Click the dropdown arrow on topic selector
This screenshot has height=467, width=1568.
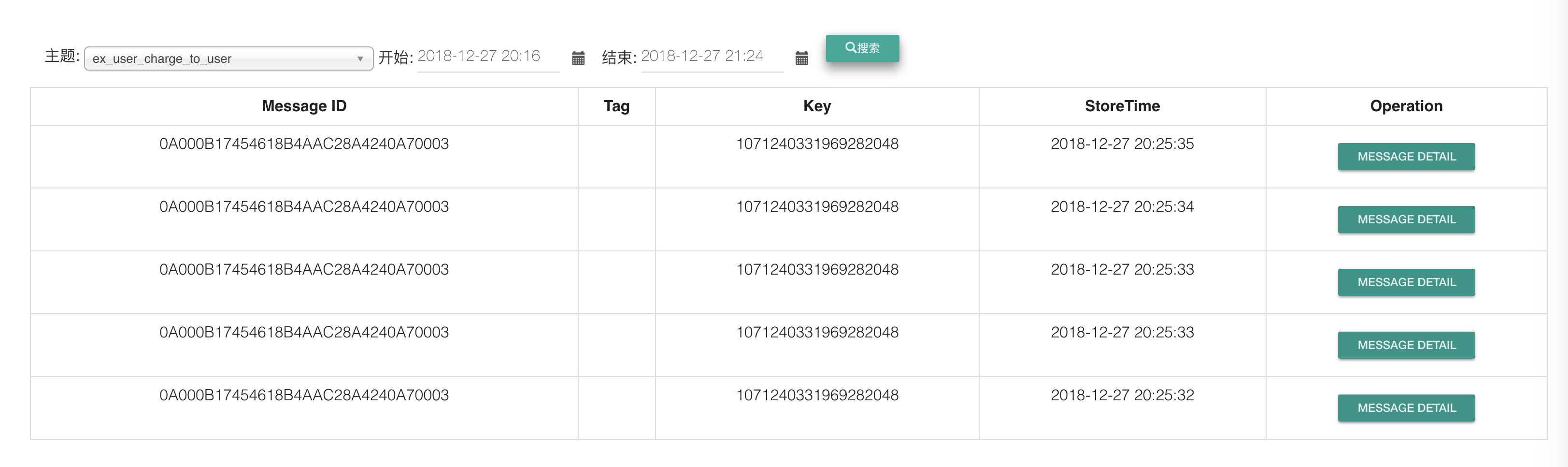coord(361,58)
